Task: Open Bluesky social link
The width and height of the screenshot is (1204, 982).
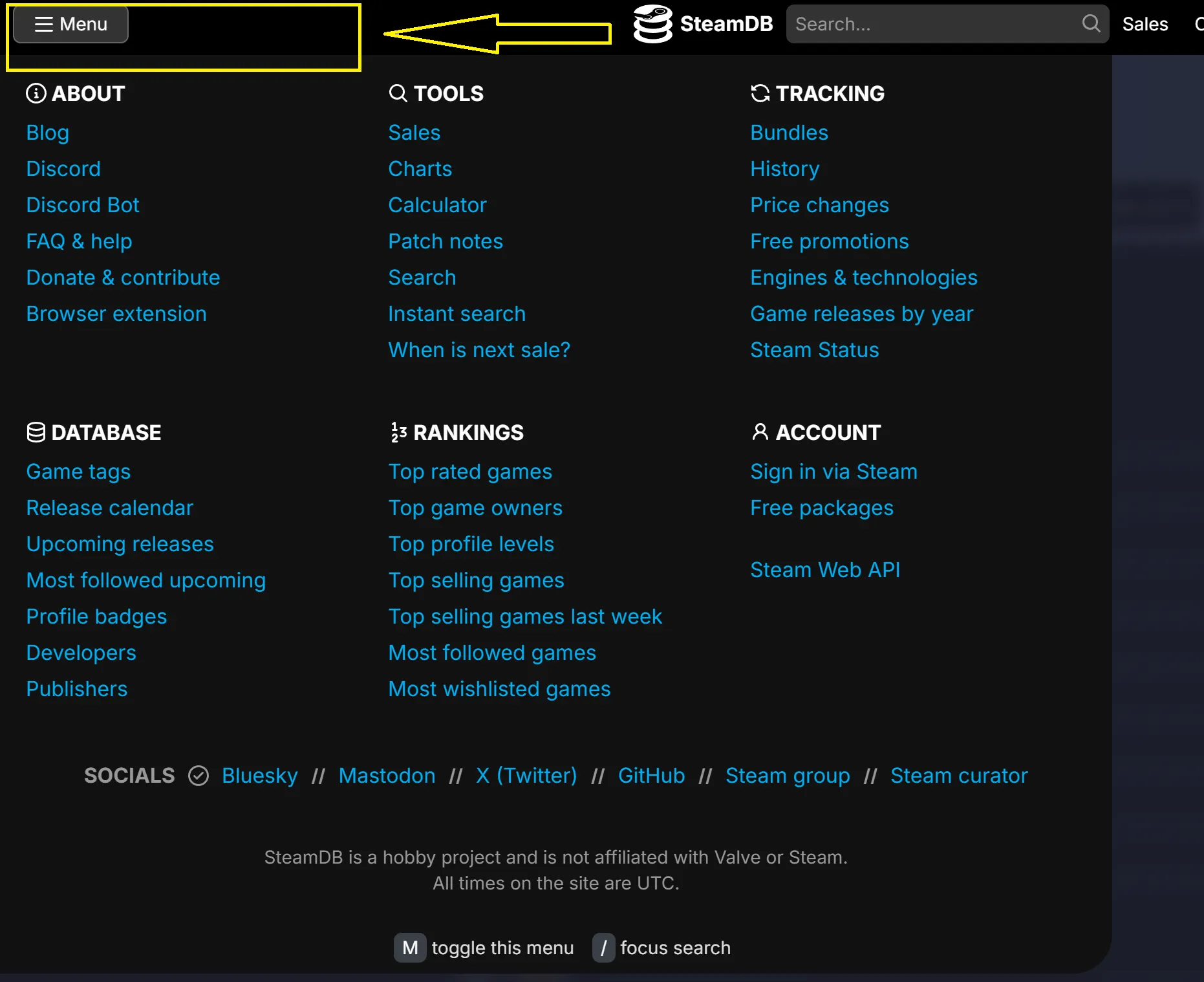Action: 260,776
